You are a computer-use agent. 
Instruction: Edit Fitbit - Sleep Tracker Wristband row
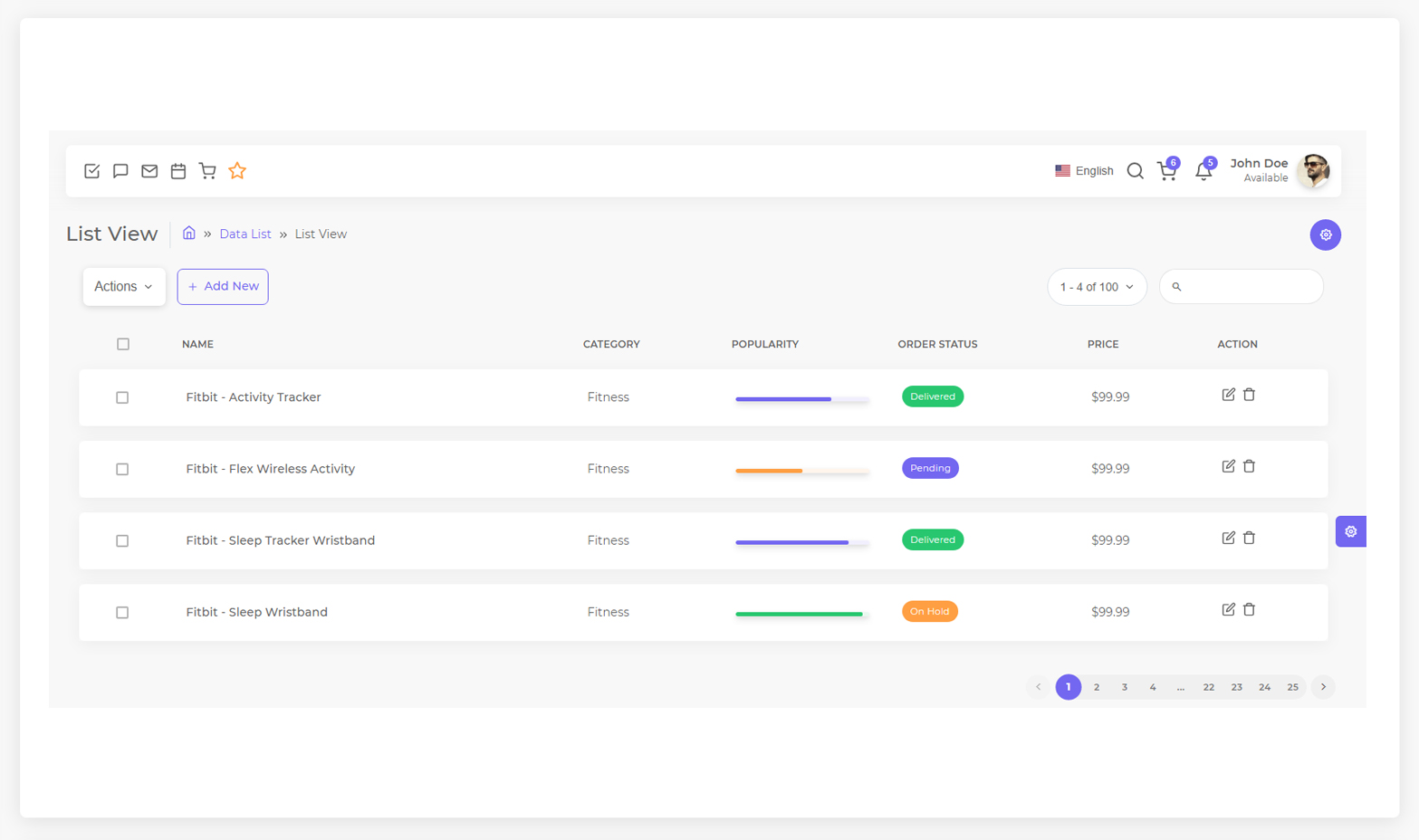[1228, 538]
